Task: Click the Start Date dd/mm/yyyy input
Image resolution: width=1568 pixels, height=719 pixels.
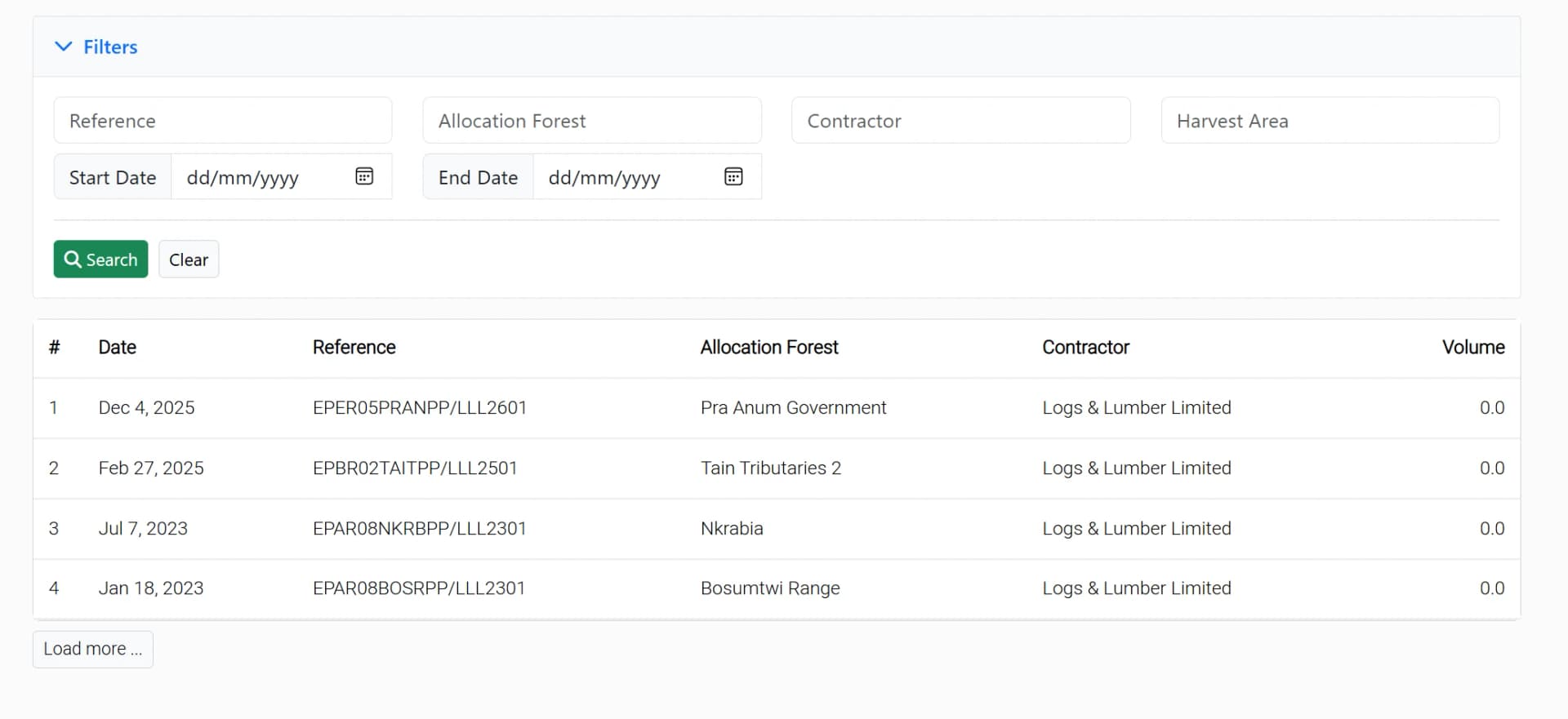Action: (x=282, y=177)
